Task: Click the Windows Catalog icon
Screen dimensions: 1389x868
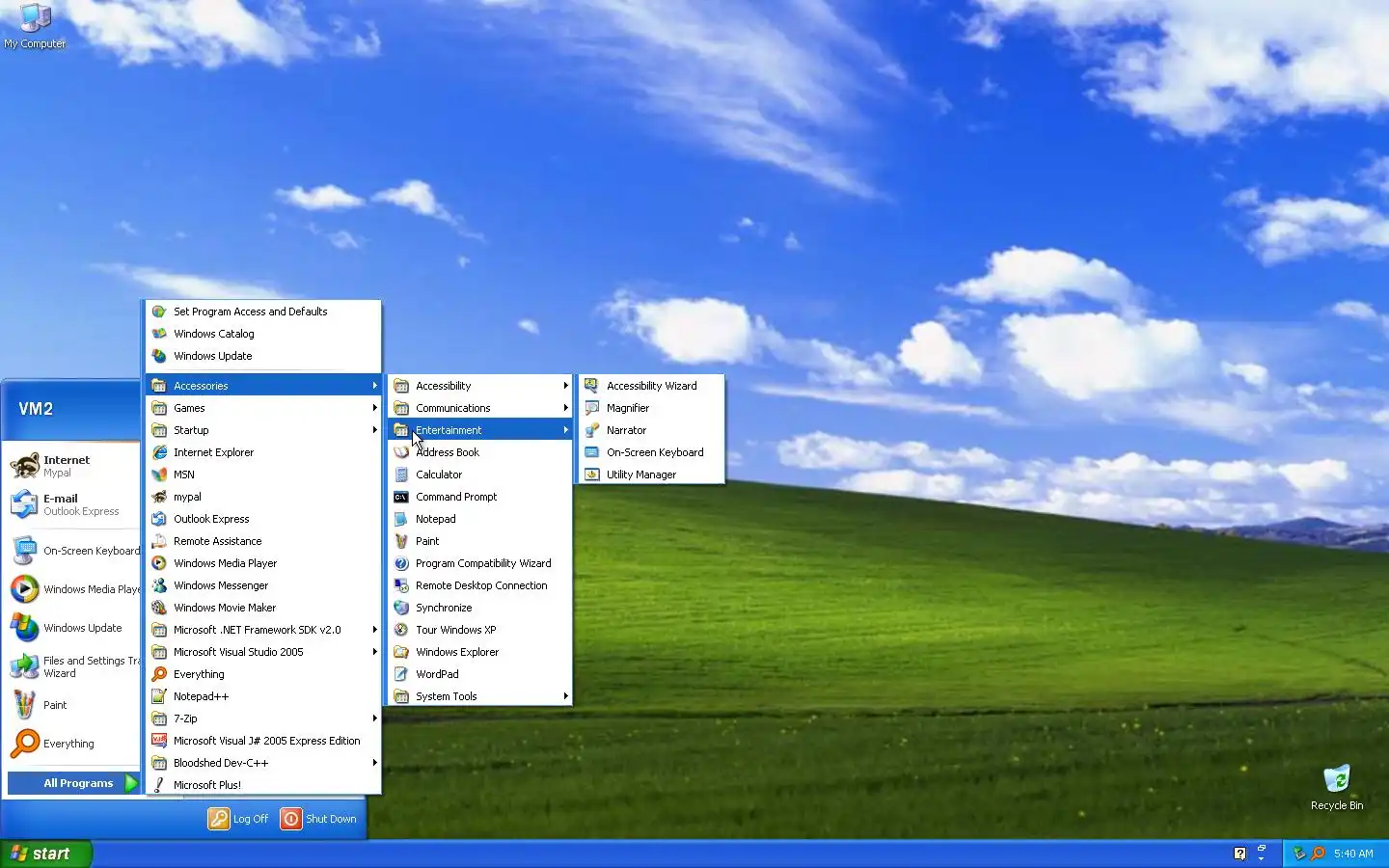Action: (159, 334)
